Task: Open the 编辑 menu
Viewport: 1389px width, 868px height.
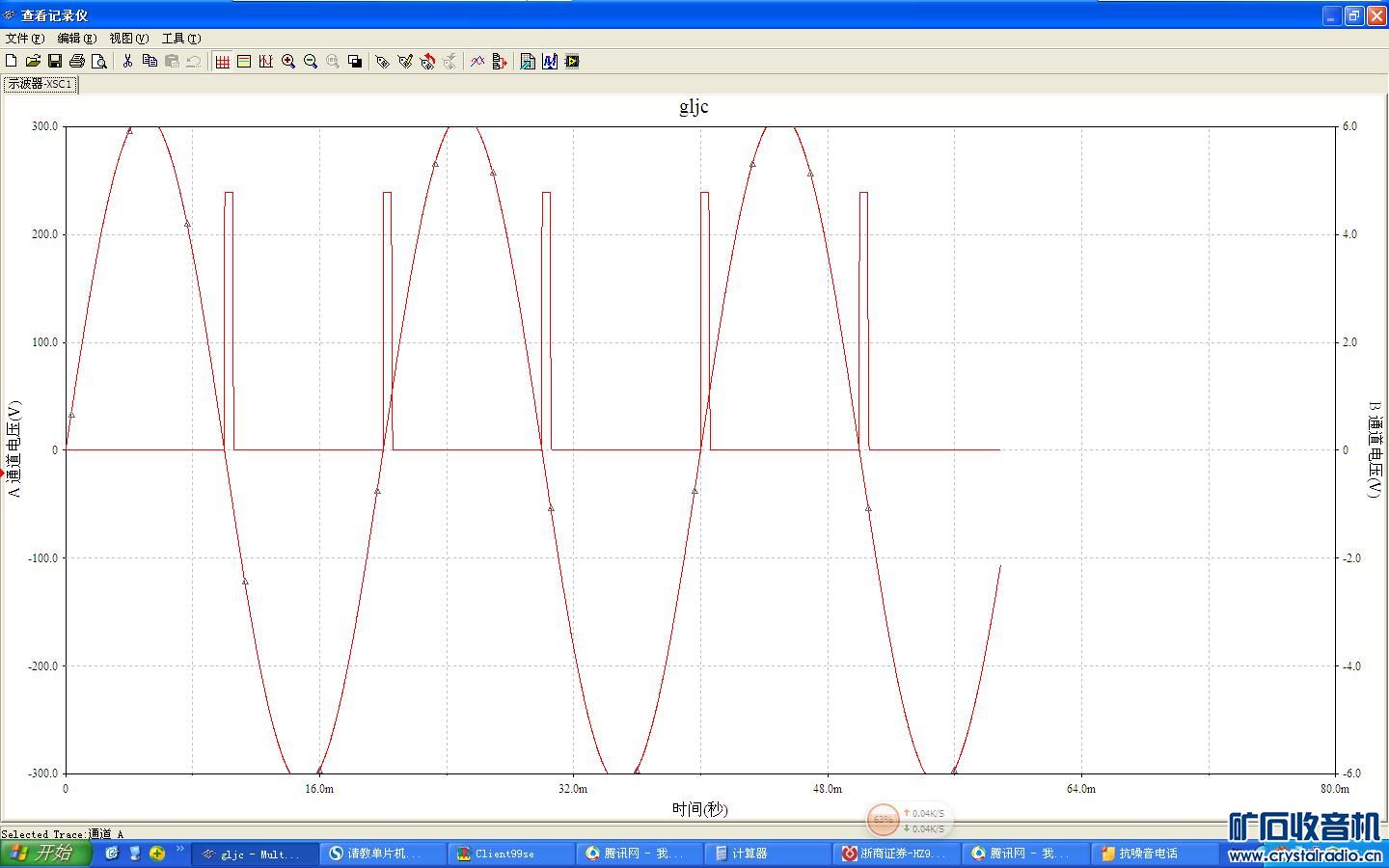Action: point(77,39)
